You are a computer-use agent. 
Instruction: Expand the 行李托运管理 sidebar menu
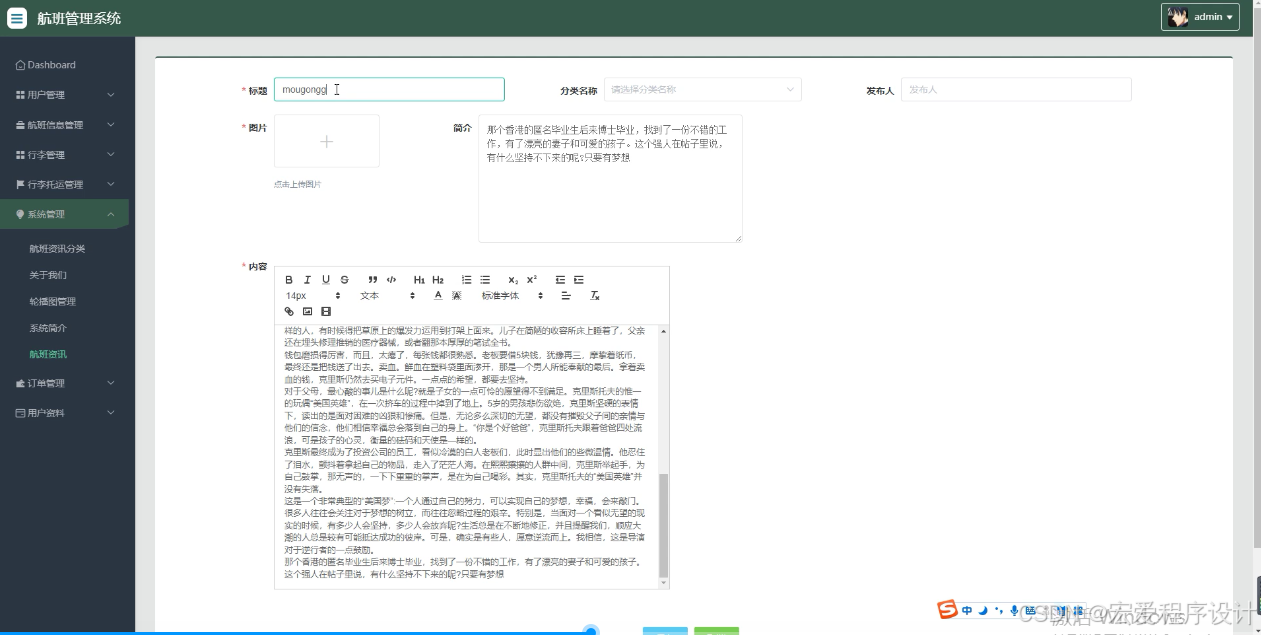pos(67,184)
